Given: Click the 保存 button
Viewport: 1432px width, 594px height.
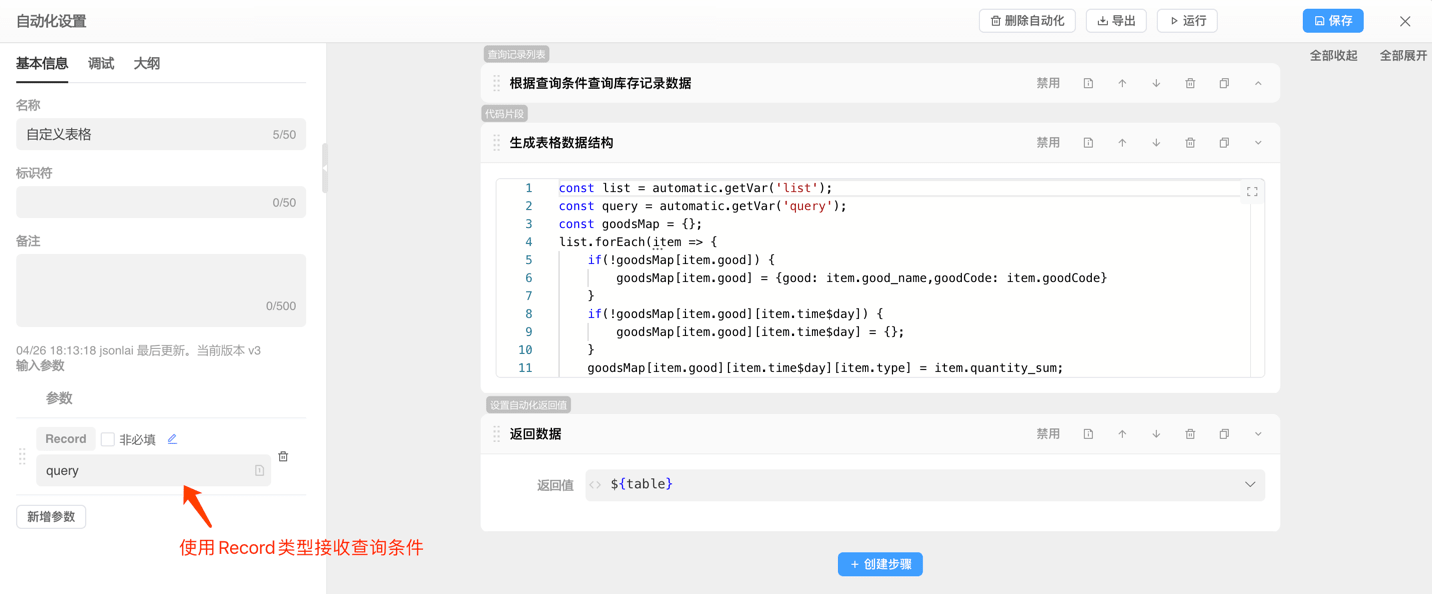Looking at the screenshot, I should (1332, 21).
